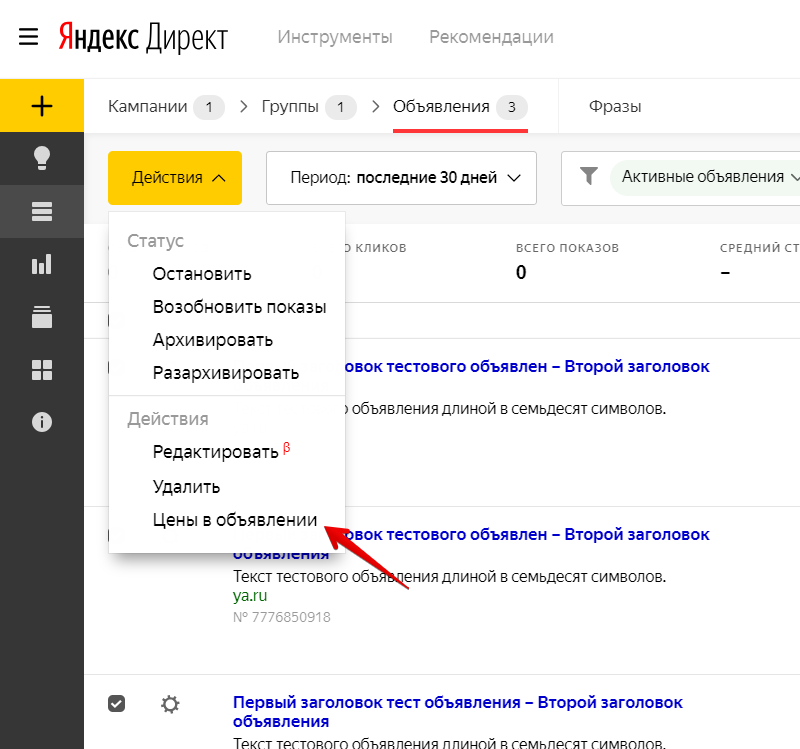Image resolution: width=800 pixels, height=749 pixels.
Task: Select the campaigns list sidebar icon
Action: tap(41, 211)
